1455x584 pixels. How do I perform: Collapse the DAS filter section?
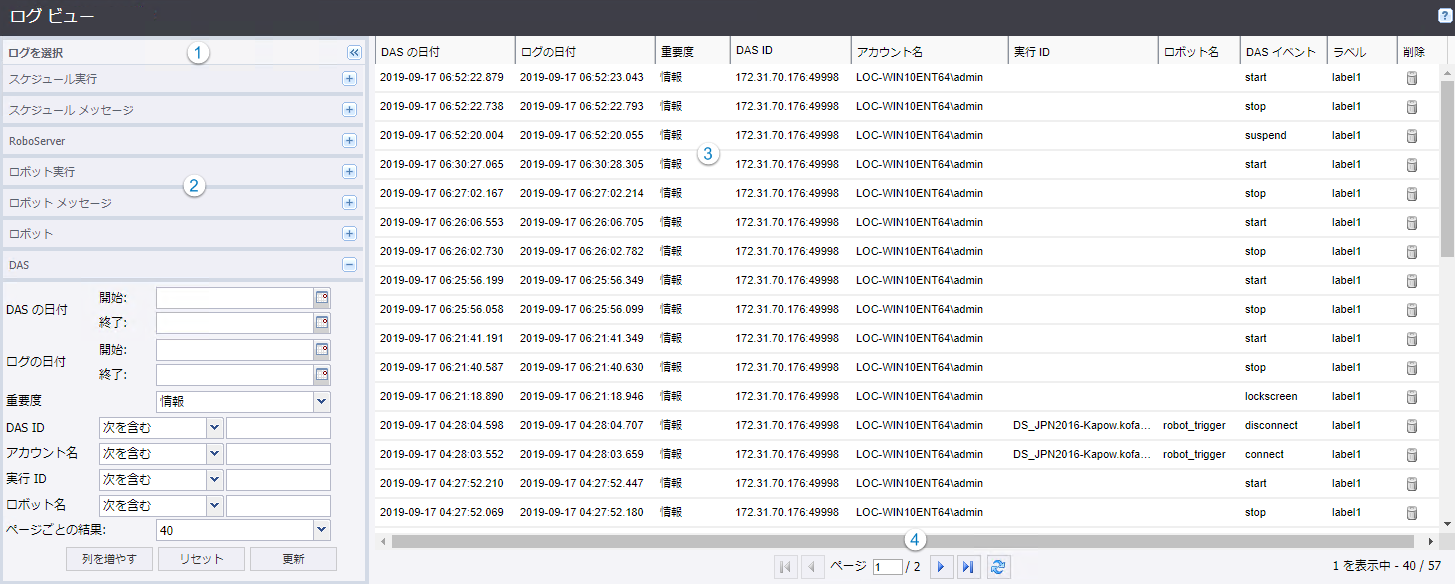coord(349,265)
